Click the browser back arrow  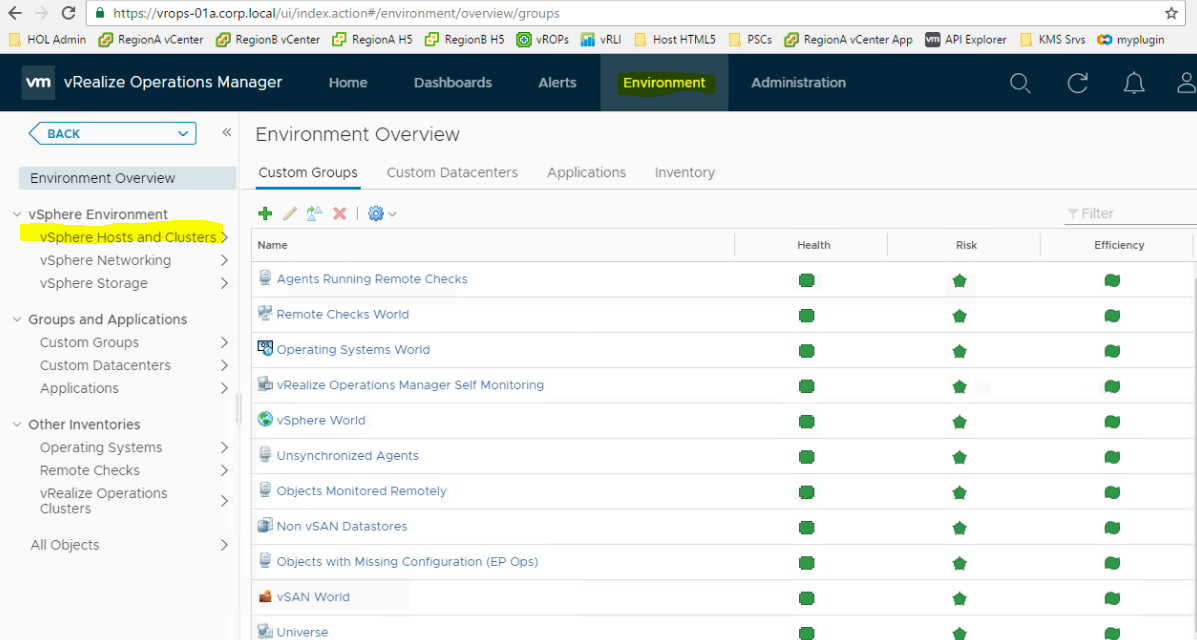point(15,13)
